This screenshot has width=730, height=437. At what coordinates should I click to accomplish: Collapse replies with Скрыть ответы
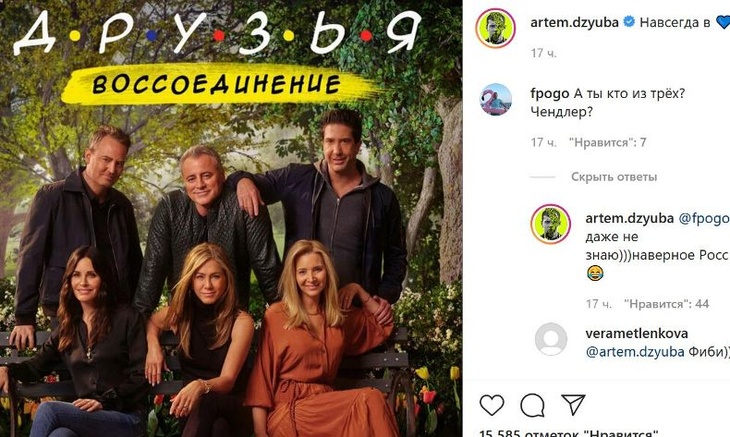(x=614, y=177)
